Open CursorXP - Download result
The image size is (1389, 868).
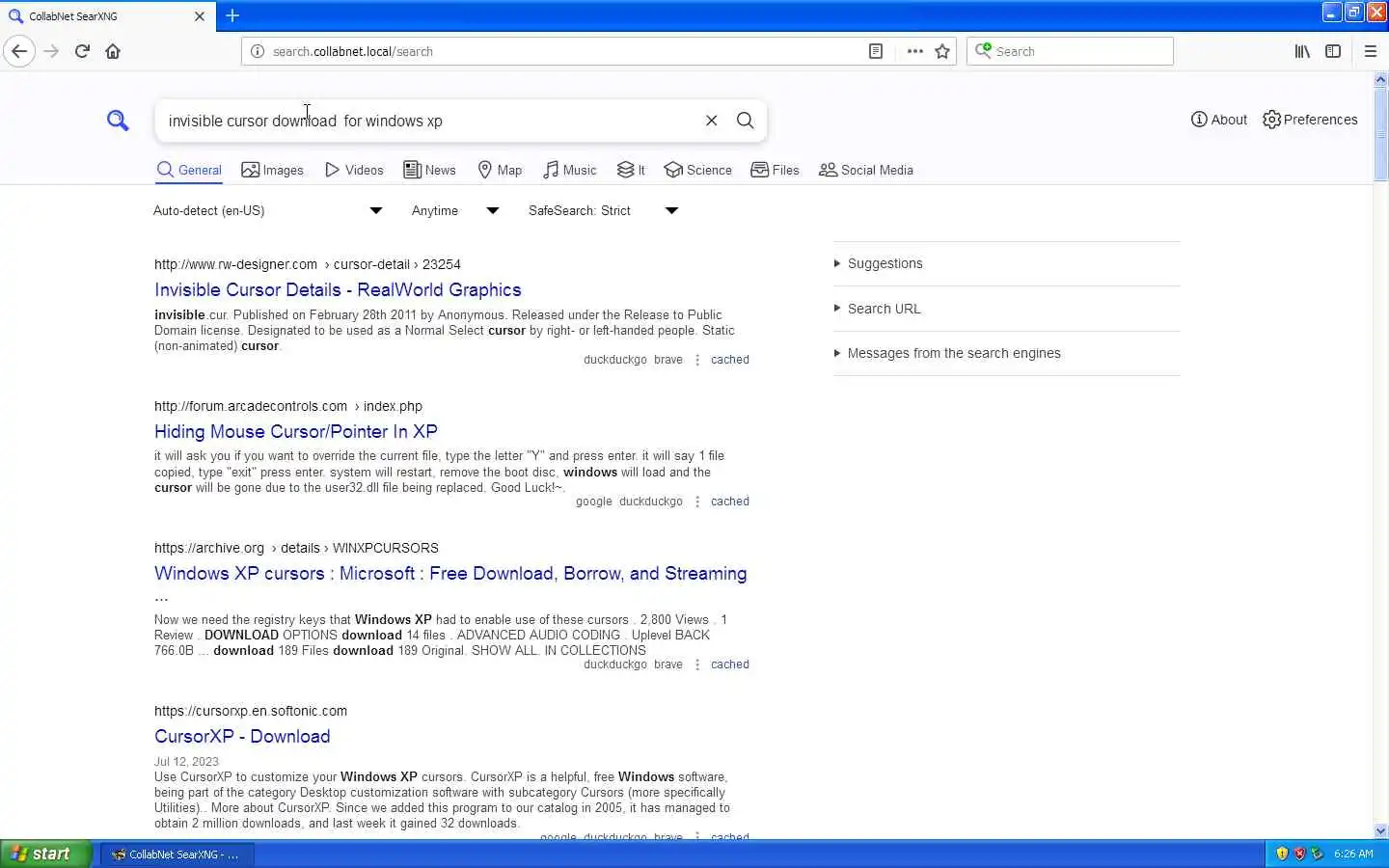click(x=242, y=736)
